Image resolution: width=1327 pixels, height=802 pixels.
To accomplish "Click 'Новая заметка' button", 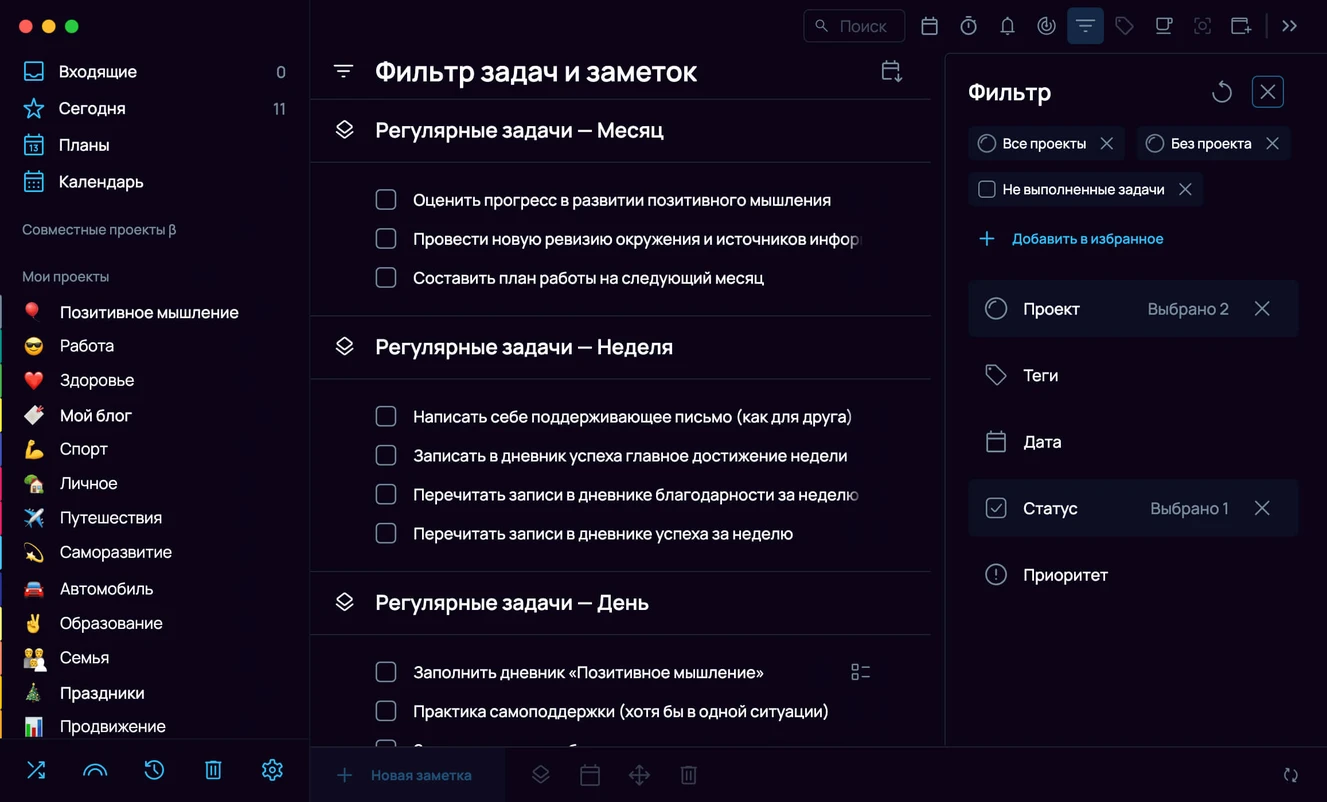I will pos(405,775).
